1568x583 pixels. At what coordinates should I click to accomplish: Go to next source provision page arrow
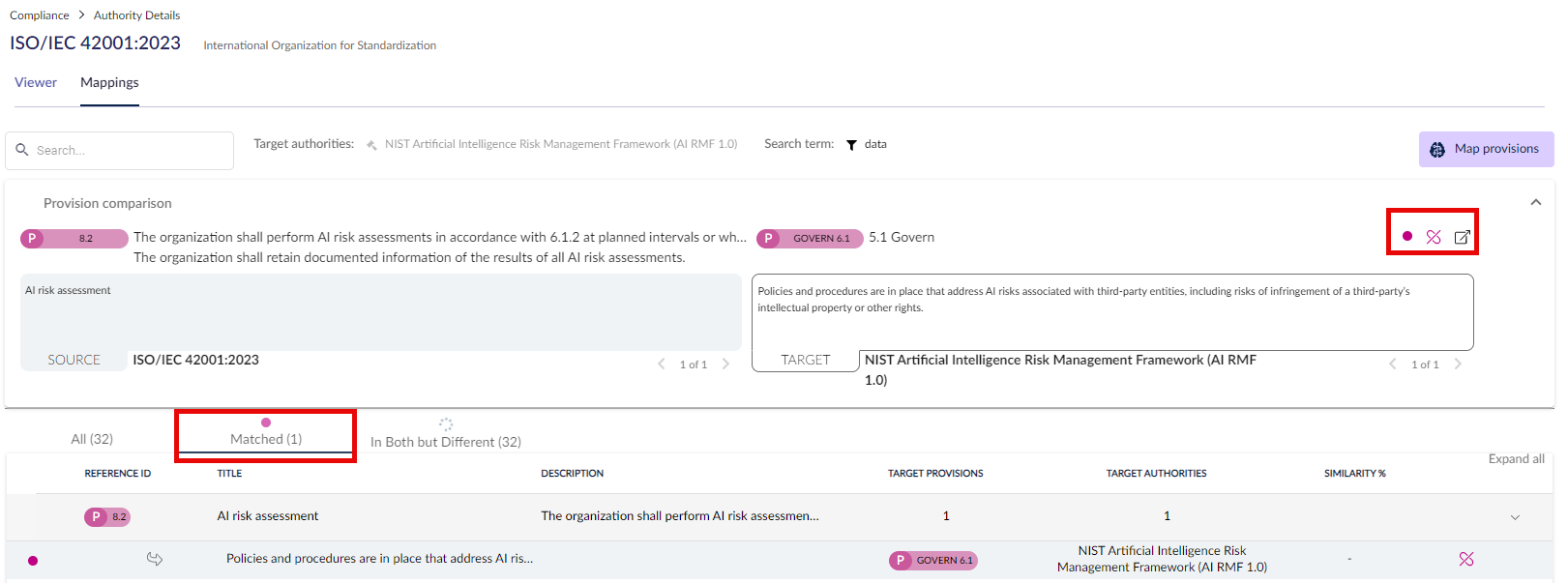tap(725, 364)
